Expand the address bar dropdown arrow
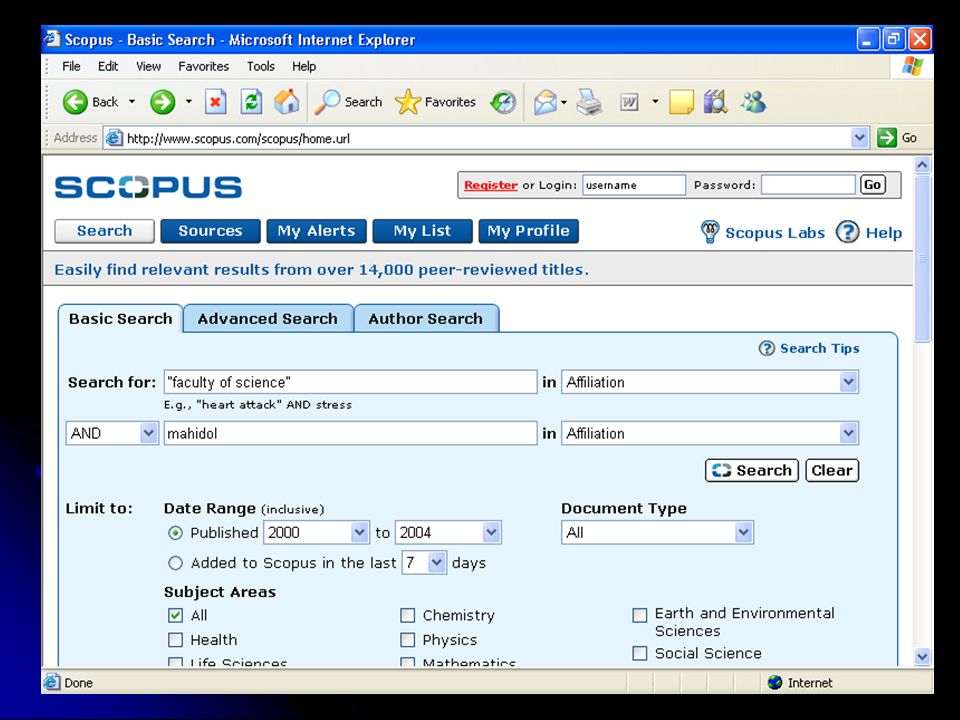This screenshot has width=960, height=720. (860, 138)
